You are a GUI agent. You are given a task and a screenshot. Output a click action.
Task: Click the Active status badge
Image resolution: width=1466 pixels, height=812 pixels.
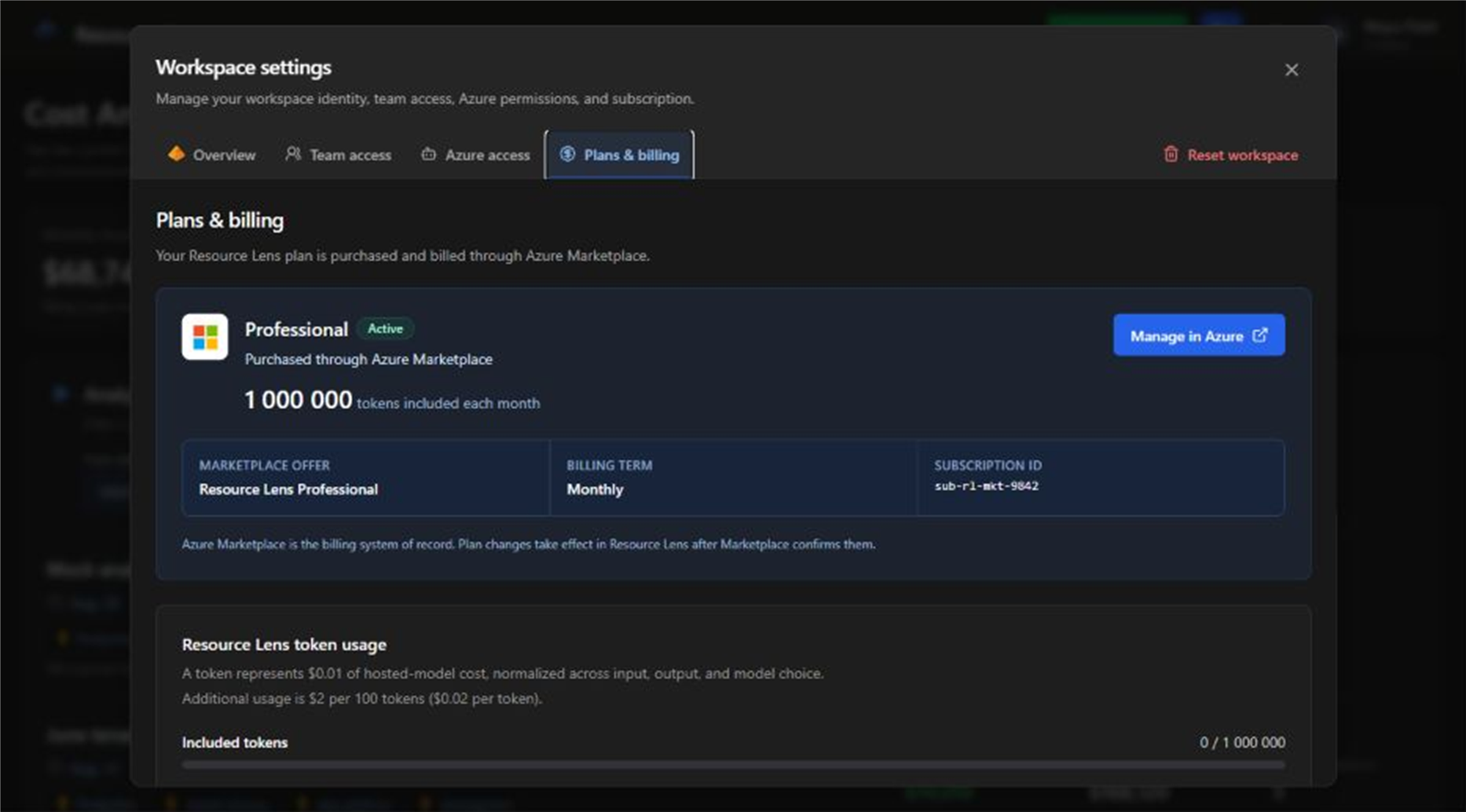385,328
